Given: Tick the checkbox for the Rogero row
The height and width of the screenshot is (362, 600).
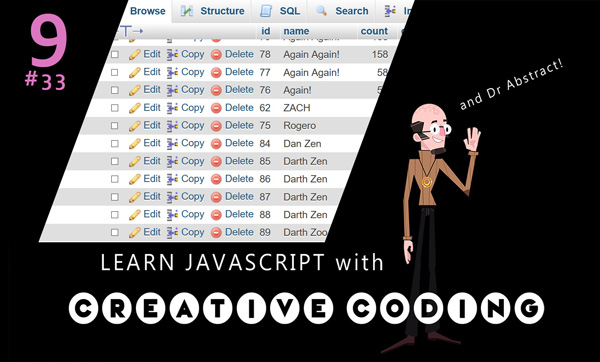Looking at the screenshot, I should [x=115, y=126].
